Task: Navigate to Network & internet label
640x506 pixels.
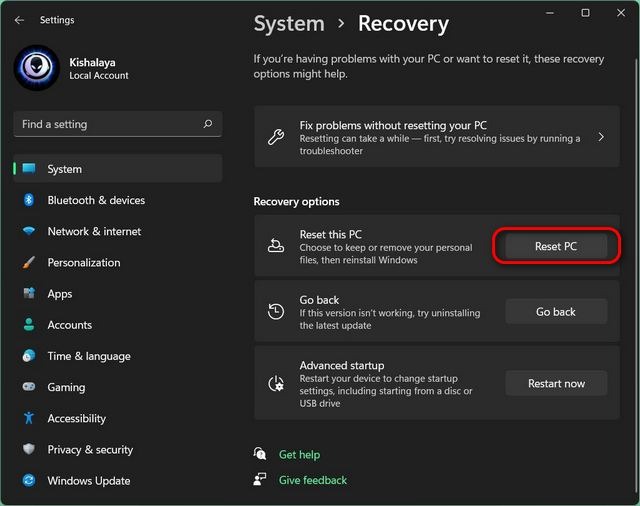Action: pyautogui.click(x=94, y=231)
